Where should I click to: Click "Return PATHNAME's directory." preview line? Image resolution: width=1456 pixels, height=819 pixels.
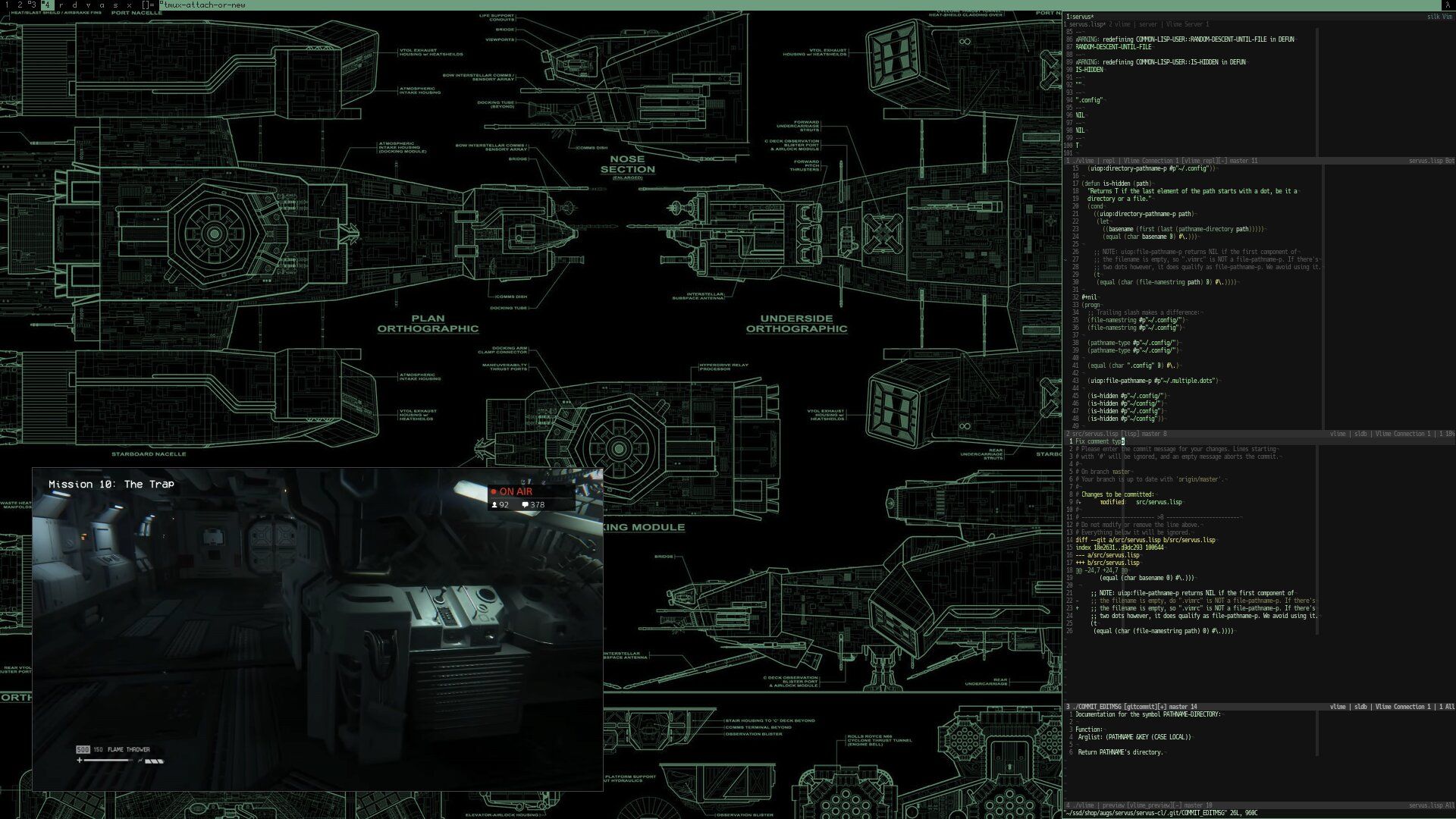tap(1120, 752)
